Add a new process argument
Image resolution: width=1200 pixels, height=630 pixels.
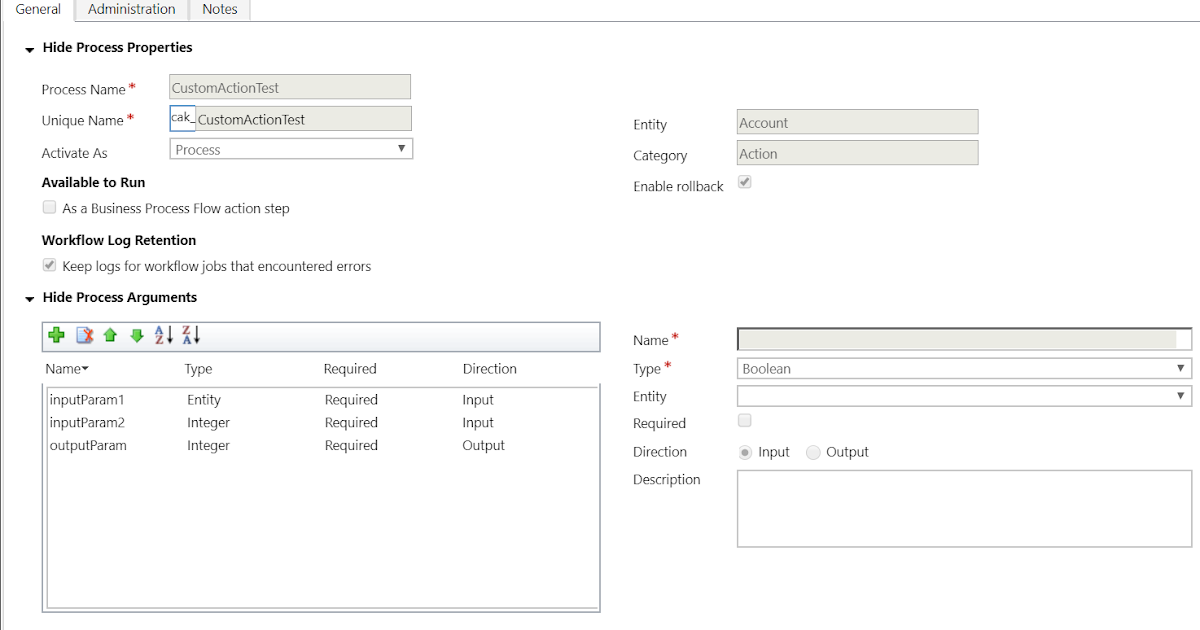[57, 335]
